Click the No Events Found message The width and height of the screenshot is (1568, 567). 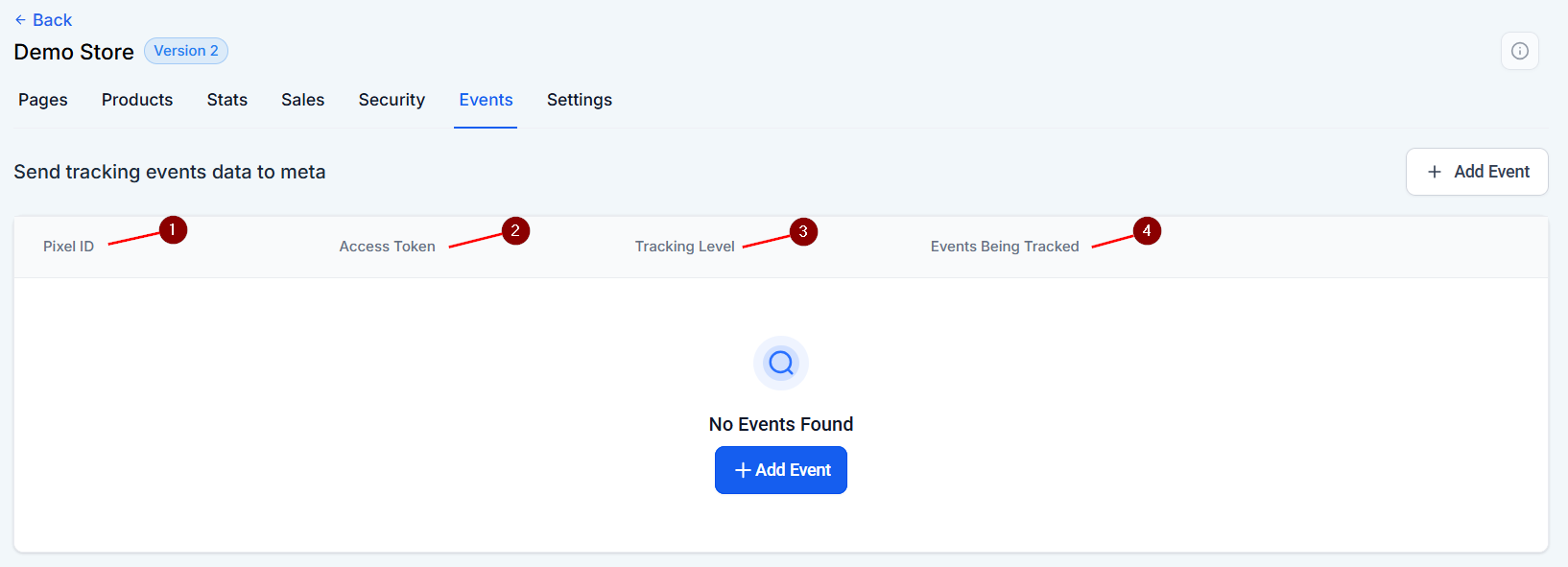781,424
